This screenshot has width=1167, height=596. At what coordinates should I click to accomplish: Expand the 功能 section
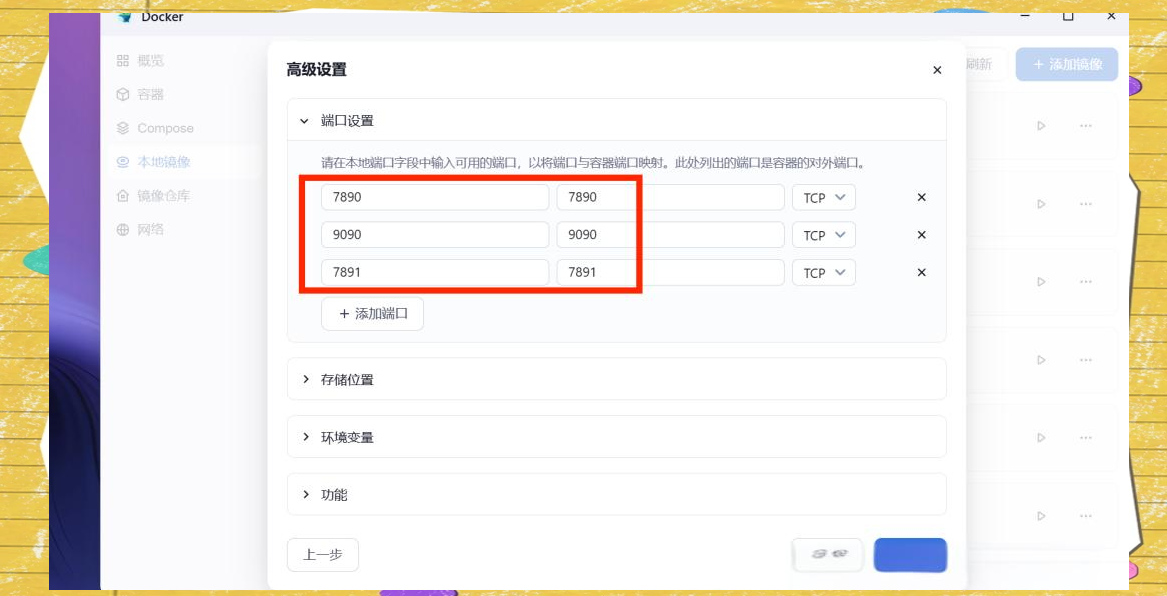(306, 495)
